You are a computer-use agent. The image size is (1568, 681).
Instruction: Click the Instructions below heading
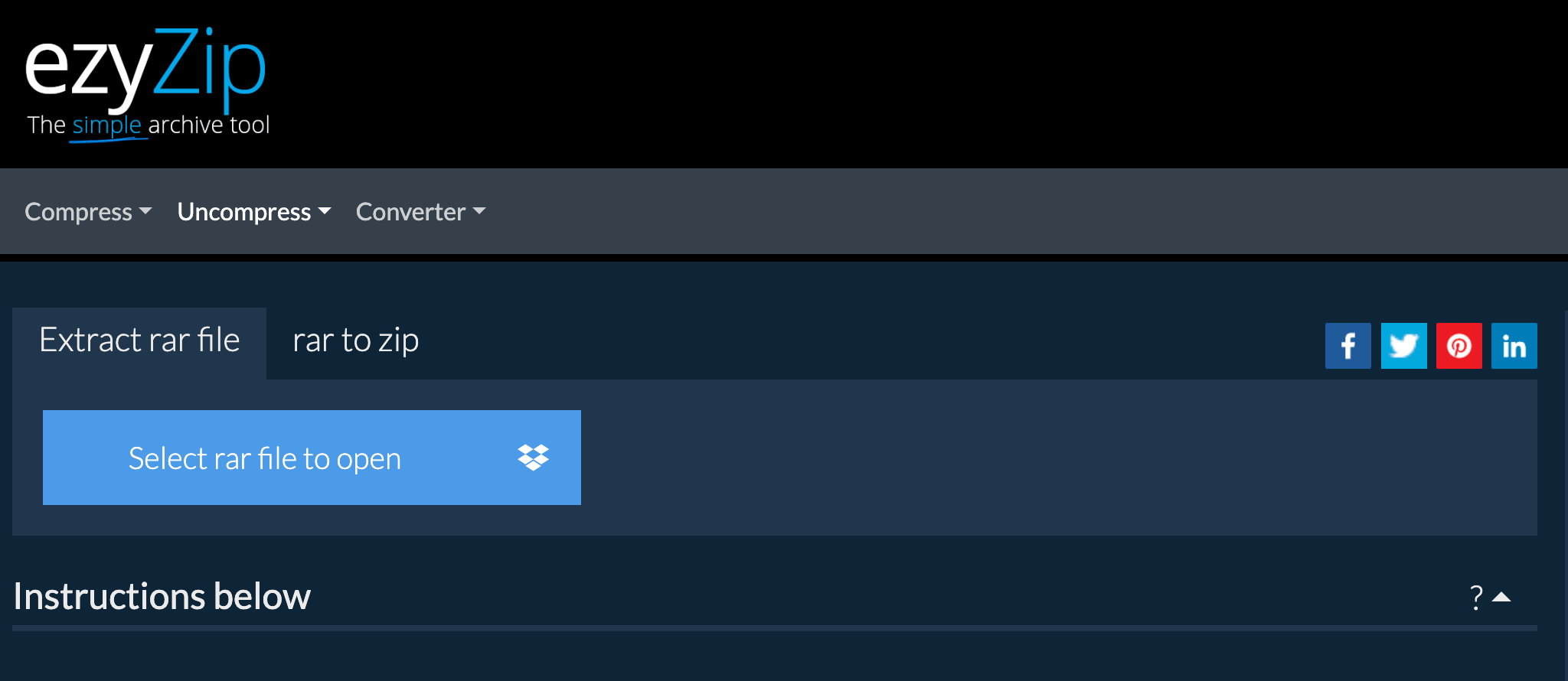[x=162, y=597]
